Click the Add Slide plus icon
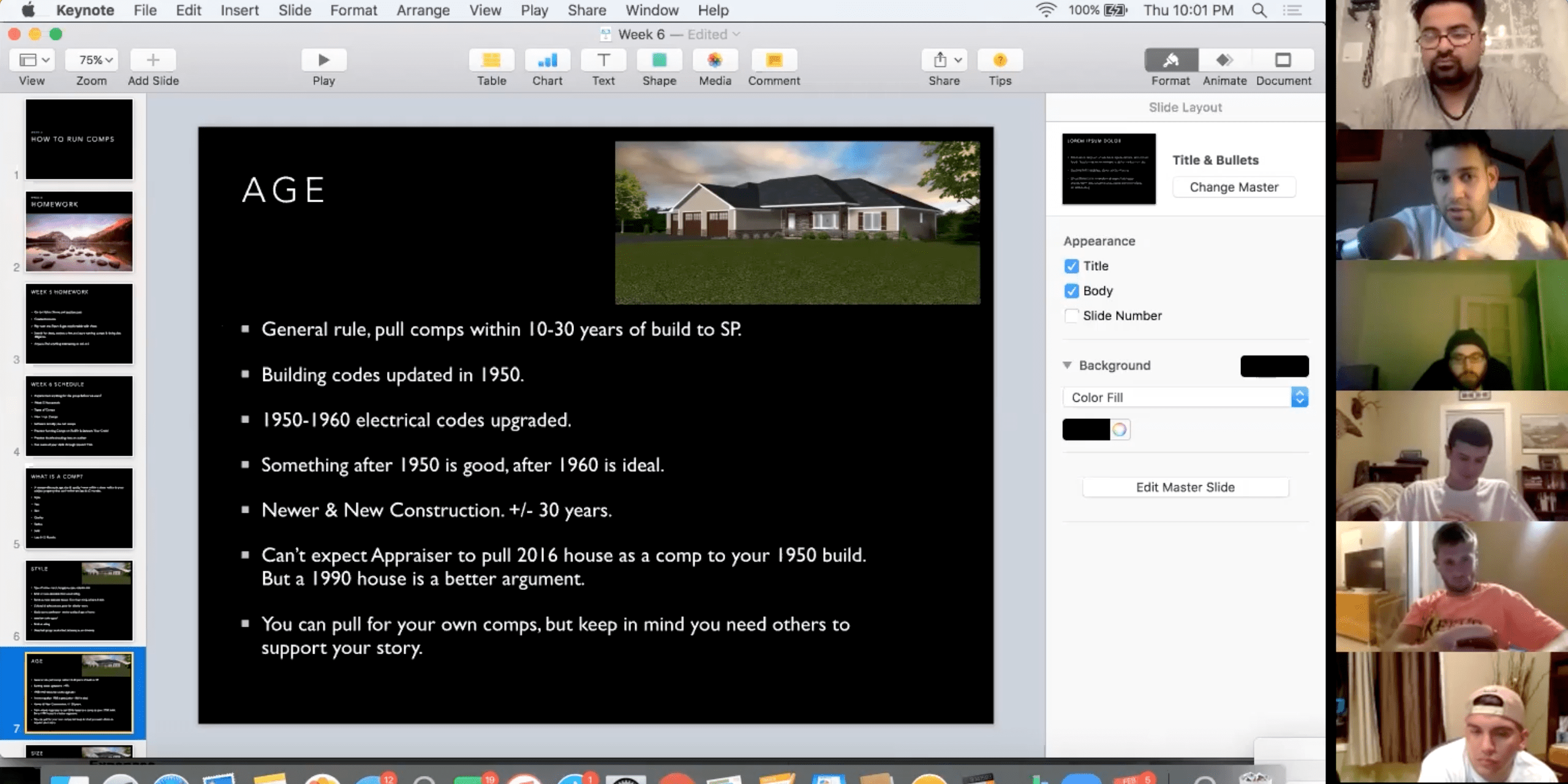Screen dimensions: 1568x784 click(x=153, y=60)
